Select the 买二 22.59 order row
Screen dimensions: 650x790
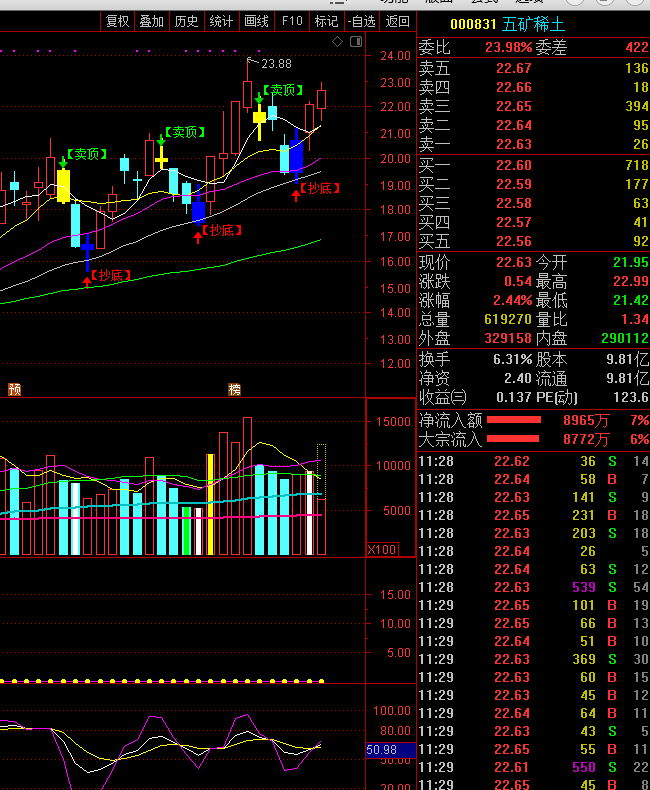click(534, 184)
